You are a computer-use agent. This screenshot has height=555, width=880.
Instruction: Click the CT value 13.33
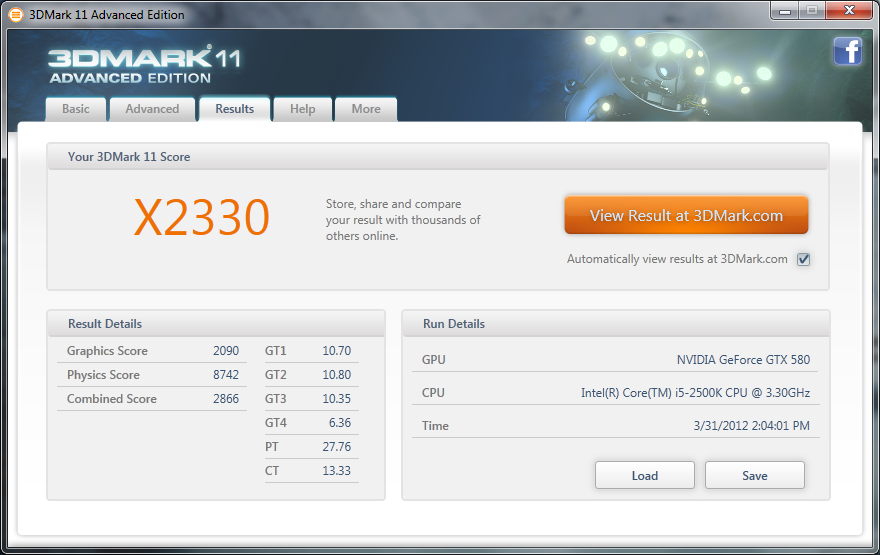tap(337, 471)
